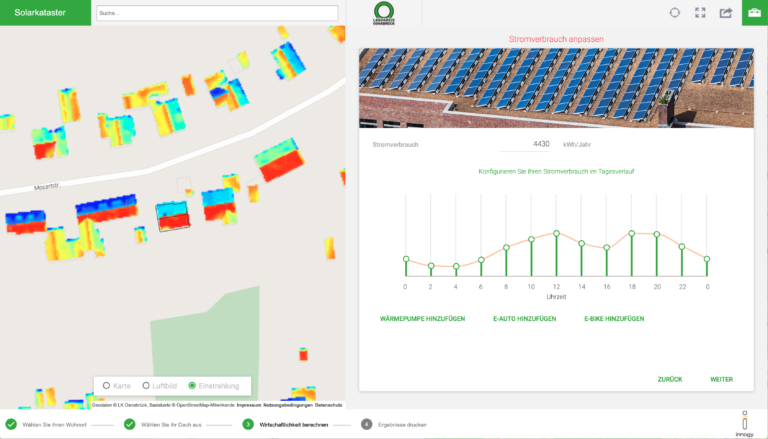This screenshot has height=439, width=768.
Task: Open step 3 Wirtschaftlichkeit berechnen
Action: tap(293, 425)
